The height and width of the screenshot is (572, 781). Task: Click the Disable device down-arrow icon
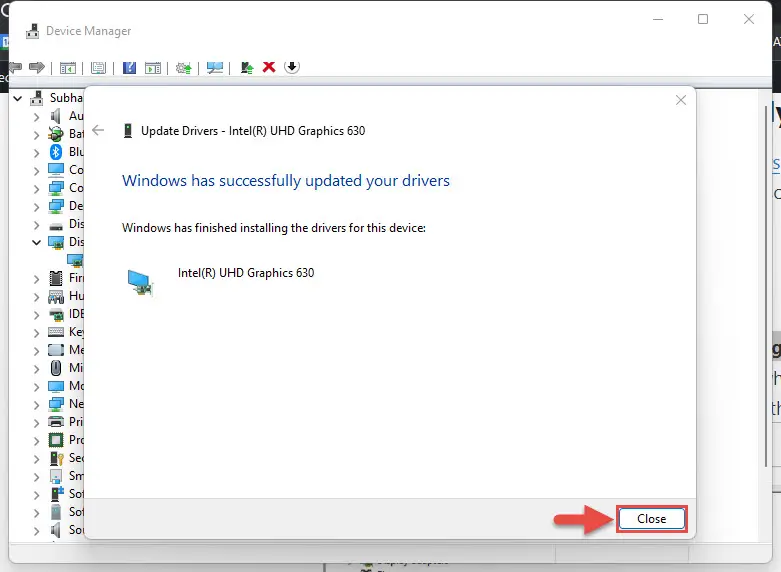tap(292, 67)
